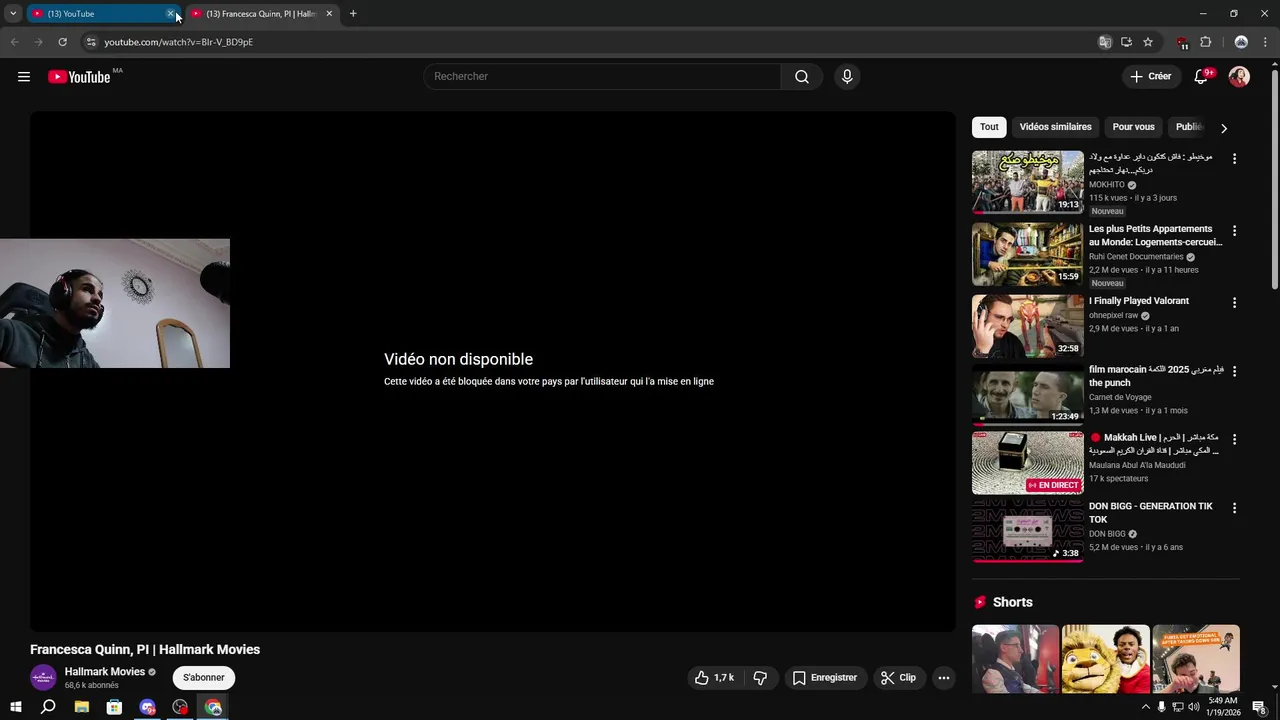Click the Google Translate icon in address bar

coord(1105,42)
